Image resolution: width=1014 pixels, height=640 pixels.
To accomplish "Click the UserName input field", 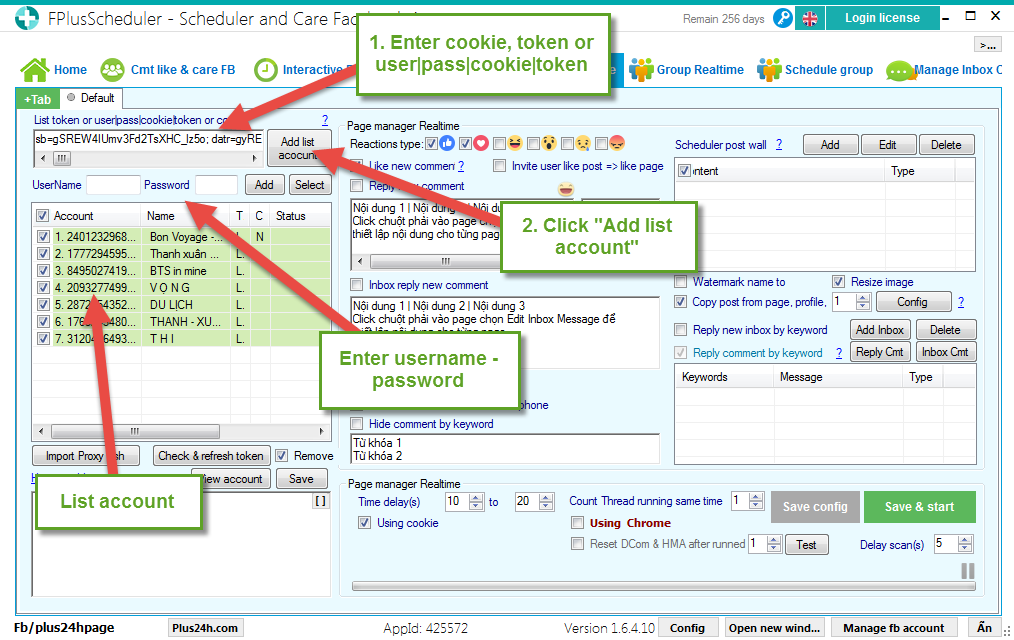I will click(113, 185).
